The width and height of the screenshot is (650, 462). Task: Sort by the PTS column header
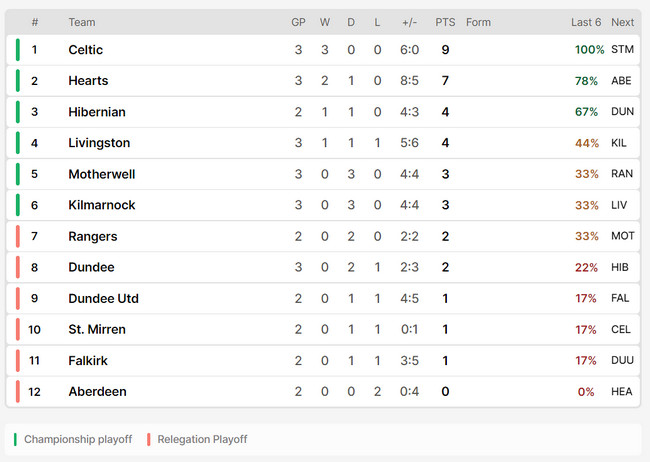click(445, 22)
